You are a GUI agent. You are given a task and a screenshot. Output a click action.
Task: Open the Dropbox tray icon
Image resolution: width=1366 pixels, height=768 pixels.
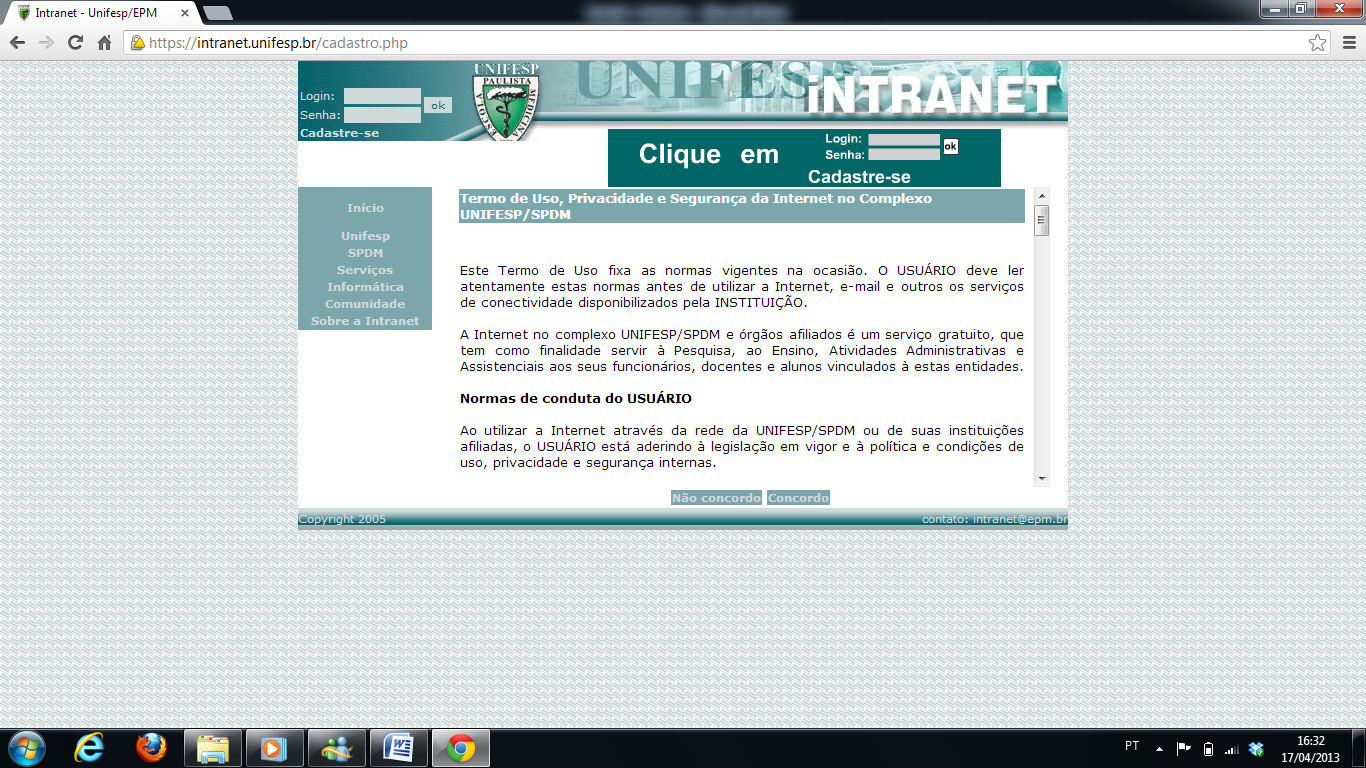1257,748
